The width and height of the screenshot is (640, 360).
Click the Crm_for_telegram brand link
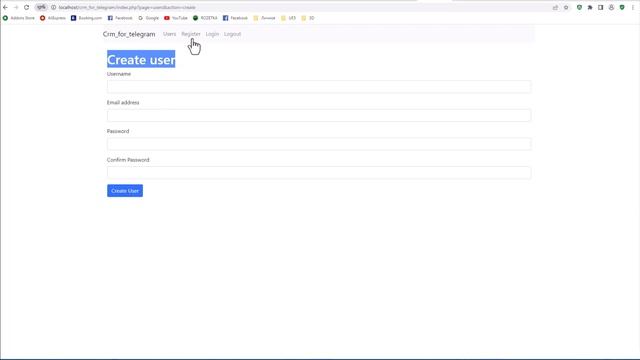tap(129, 34)
